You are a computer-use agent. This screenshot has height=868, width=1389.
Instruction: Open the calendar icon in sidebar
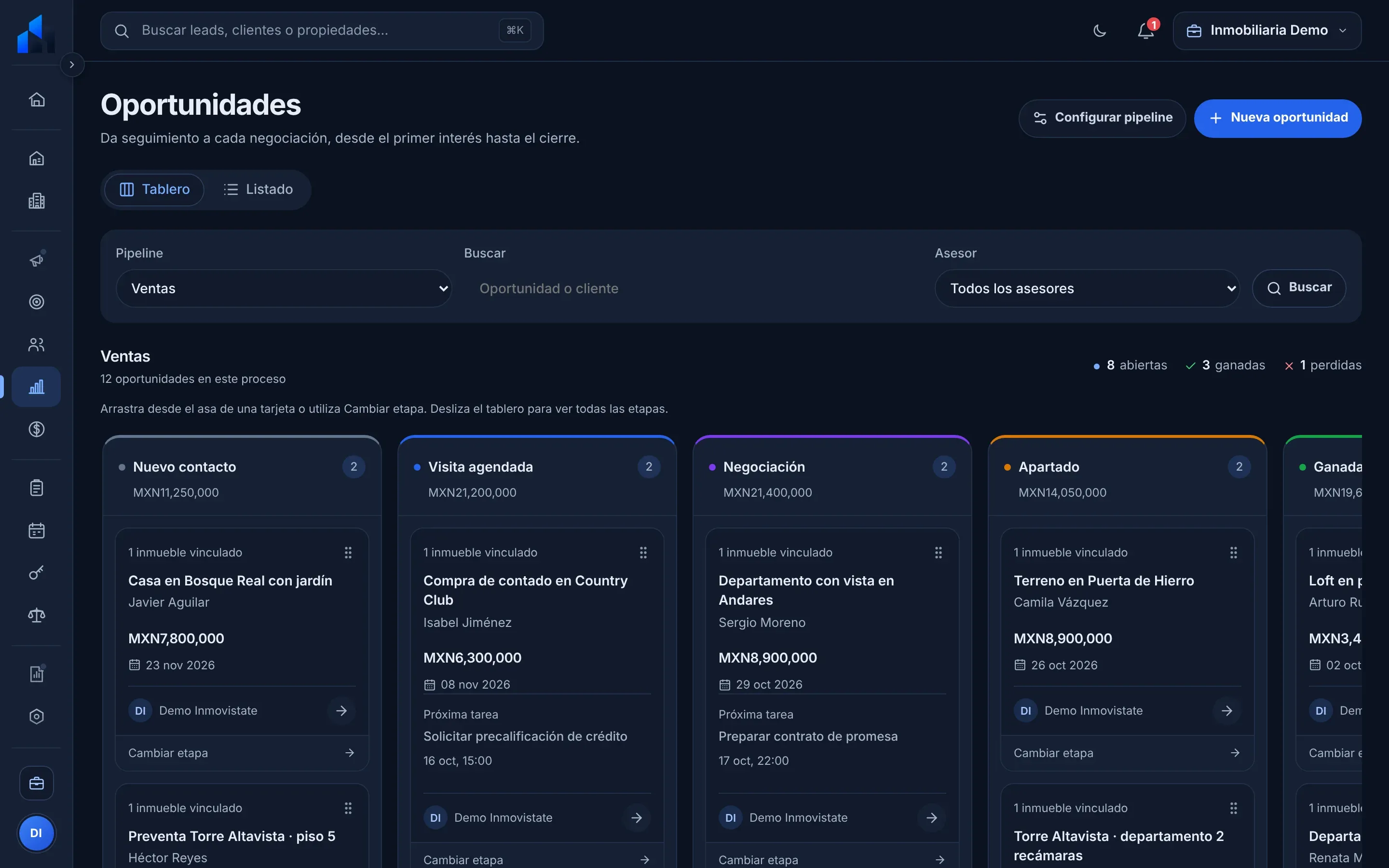coord(37,530)
